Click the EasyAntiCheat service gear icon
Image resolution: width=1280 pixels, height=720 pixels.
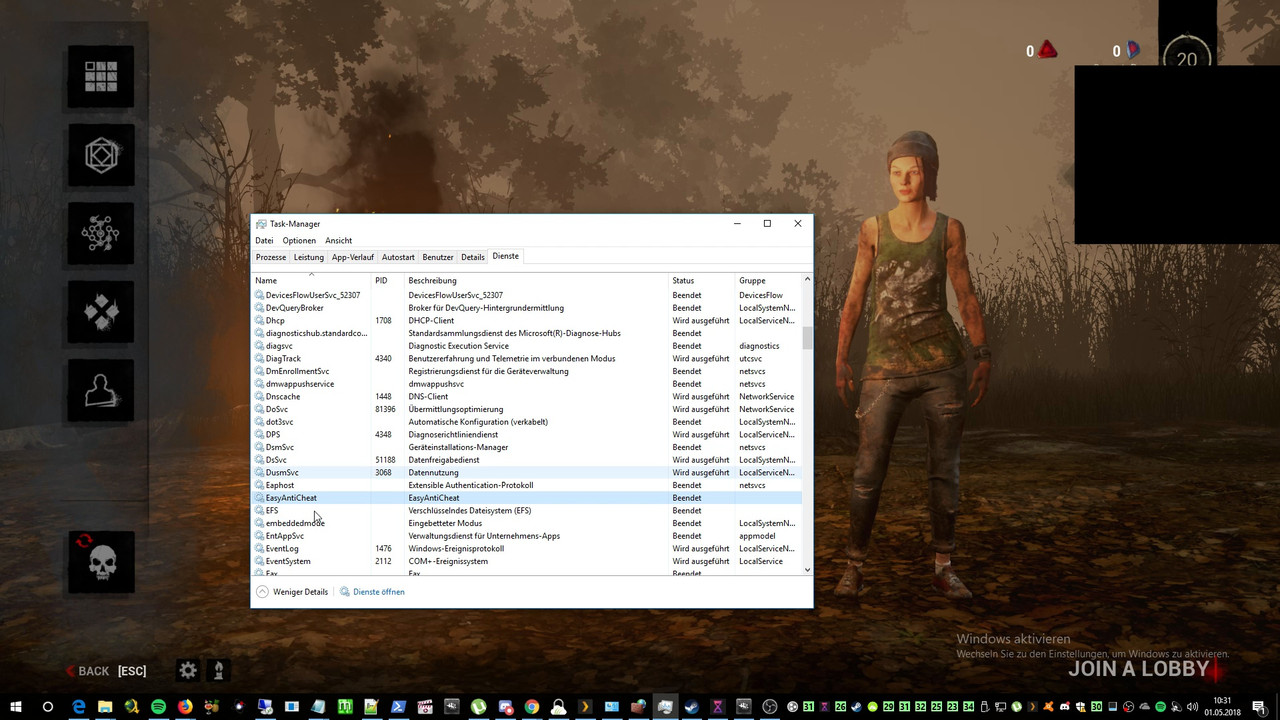pyautogui.click(x=260, y=498)
